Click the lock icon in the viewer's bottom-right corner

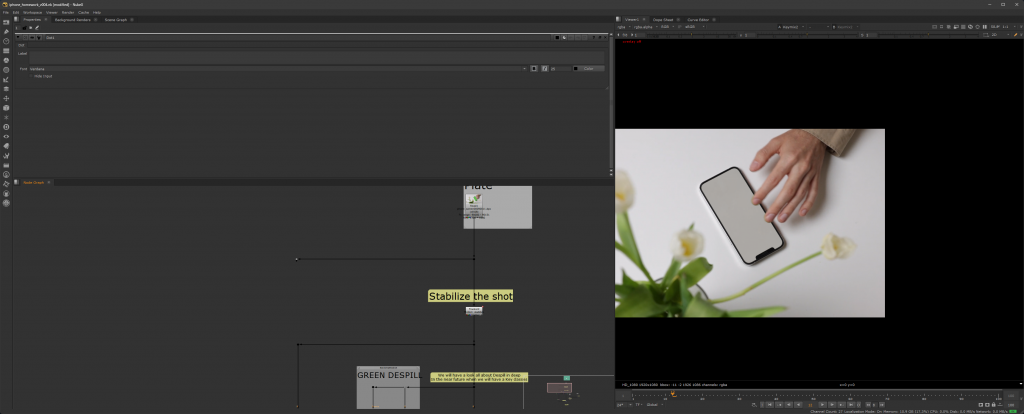click(x=993, y=405)
